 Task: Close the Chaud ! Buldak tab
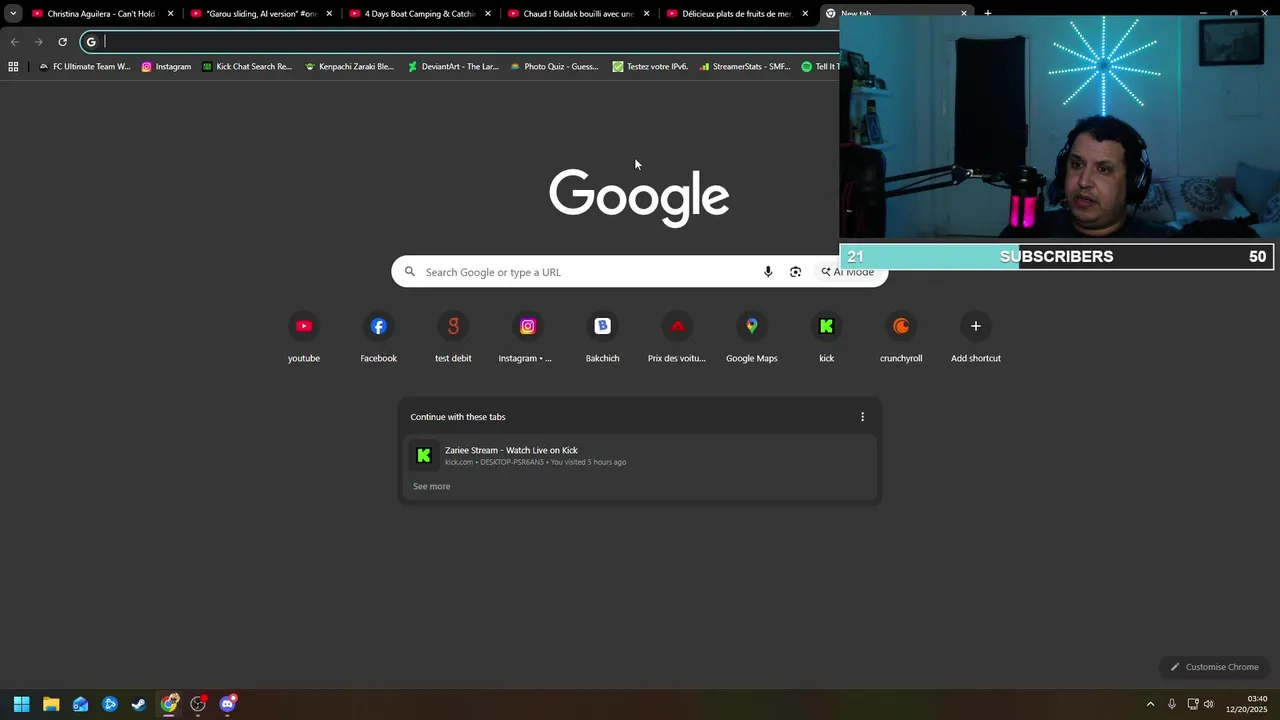(647, 14)
